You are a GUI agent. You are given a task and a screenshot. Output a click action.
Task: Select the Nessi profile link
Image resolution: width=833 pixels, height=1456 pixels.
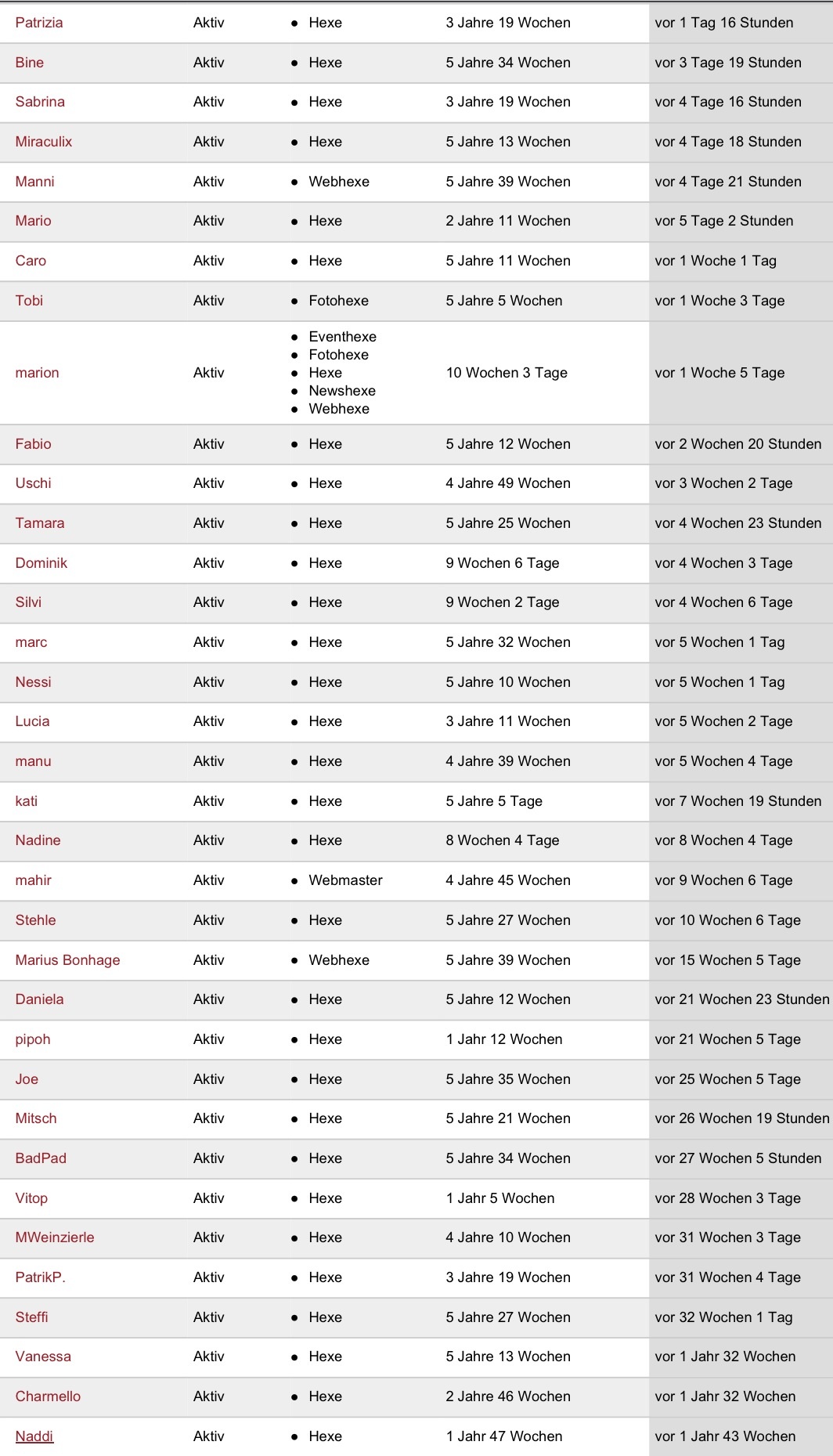tap(34, 682)
